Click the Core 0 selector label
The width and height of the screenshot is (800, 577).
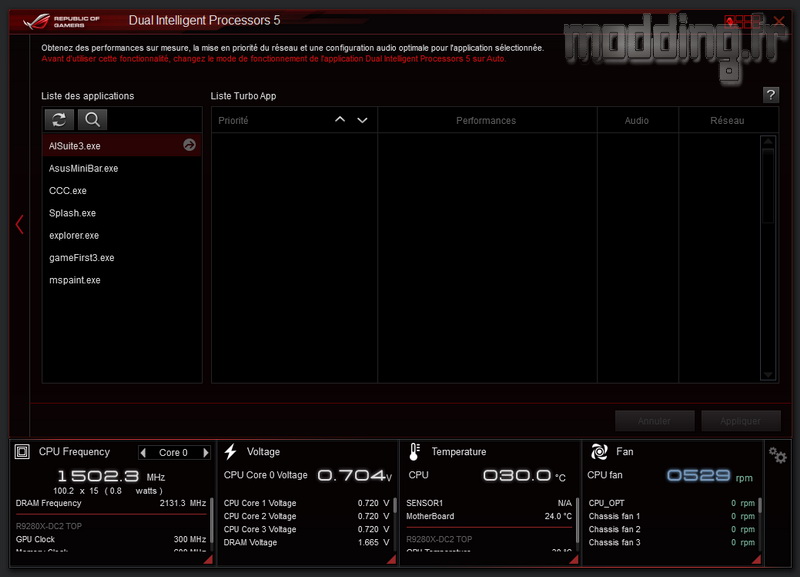click(173, 453)
